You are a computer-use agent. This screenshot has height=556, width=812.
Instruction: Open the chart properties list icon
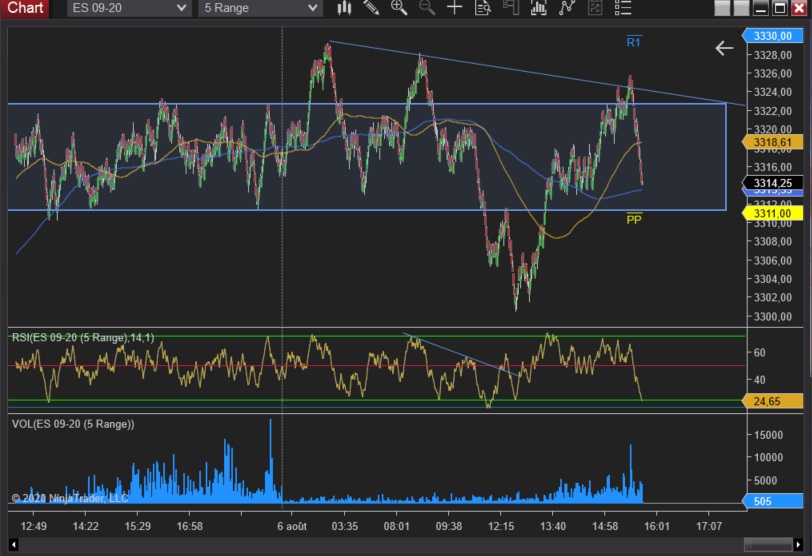[x=623, y=8]
